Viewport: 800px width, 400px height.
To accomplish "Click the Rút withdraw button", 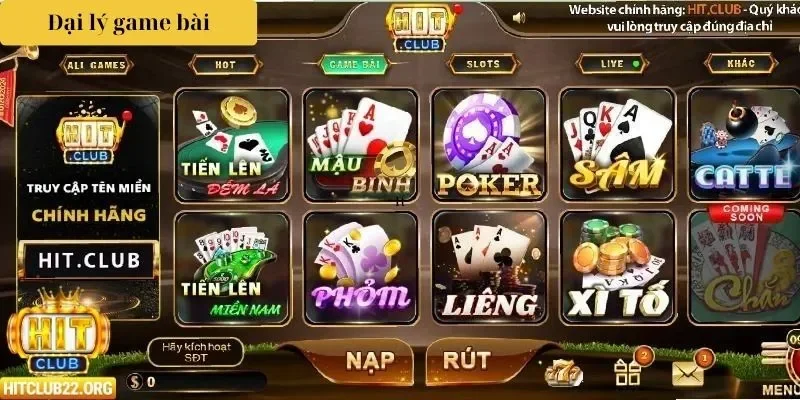I will tap(466, 360).
